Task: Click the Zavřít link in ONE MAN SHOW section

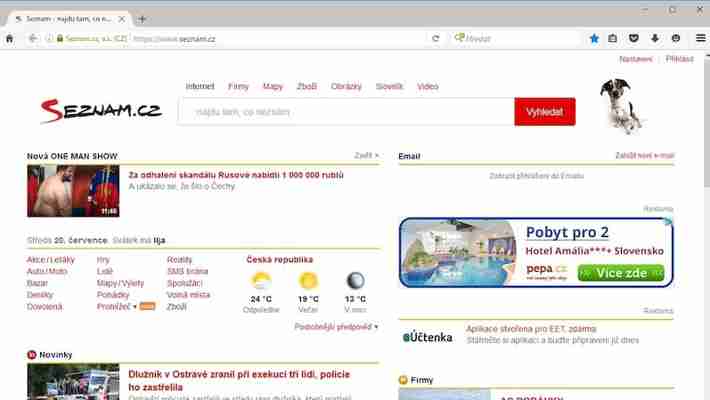Action: tap(366, 155)
